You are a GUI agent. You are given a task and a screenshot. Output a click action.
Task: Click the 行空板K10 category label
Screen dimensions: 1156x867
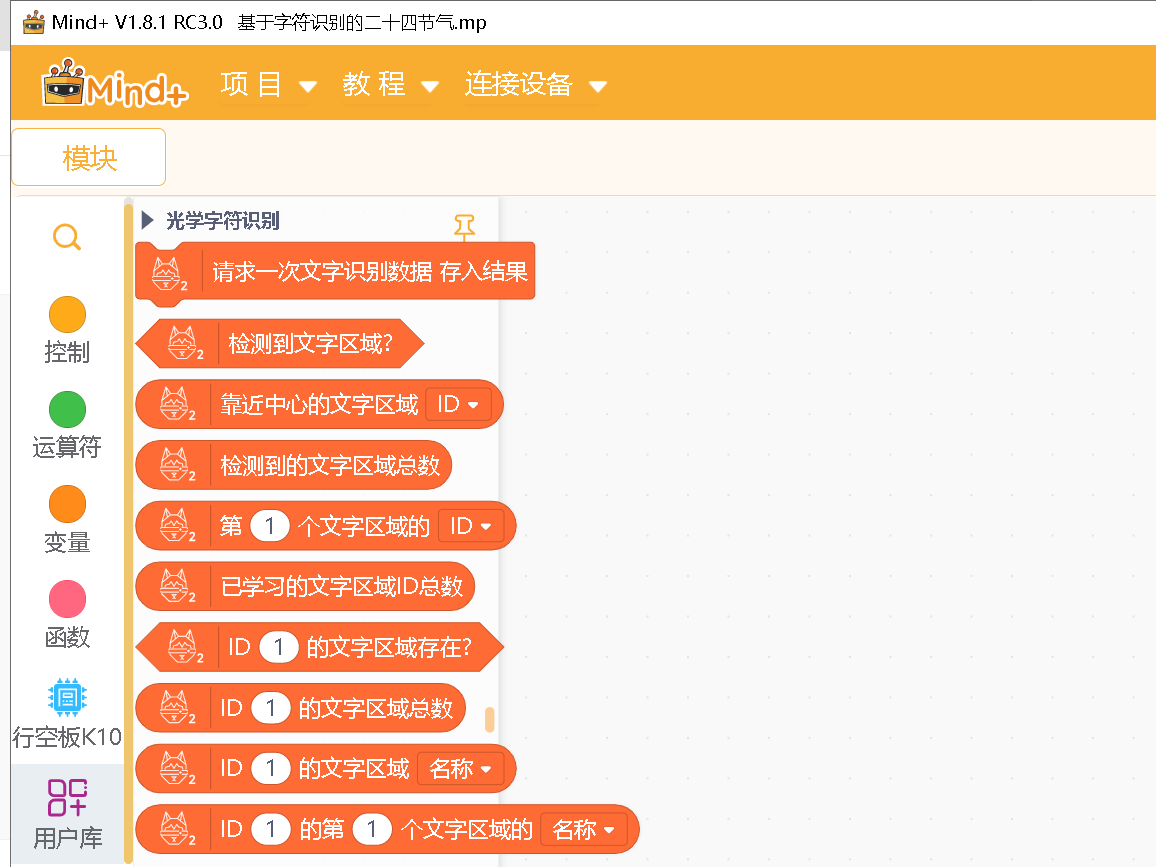point(67,737)
